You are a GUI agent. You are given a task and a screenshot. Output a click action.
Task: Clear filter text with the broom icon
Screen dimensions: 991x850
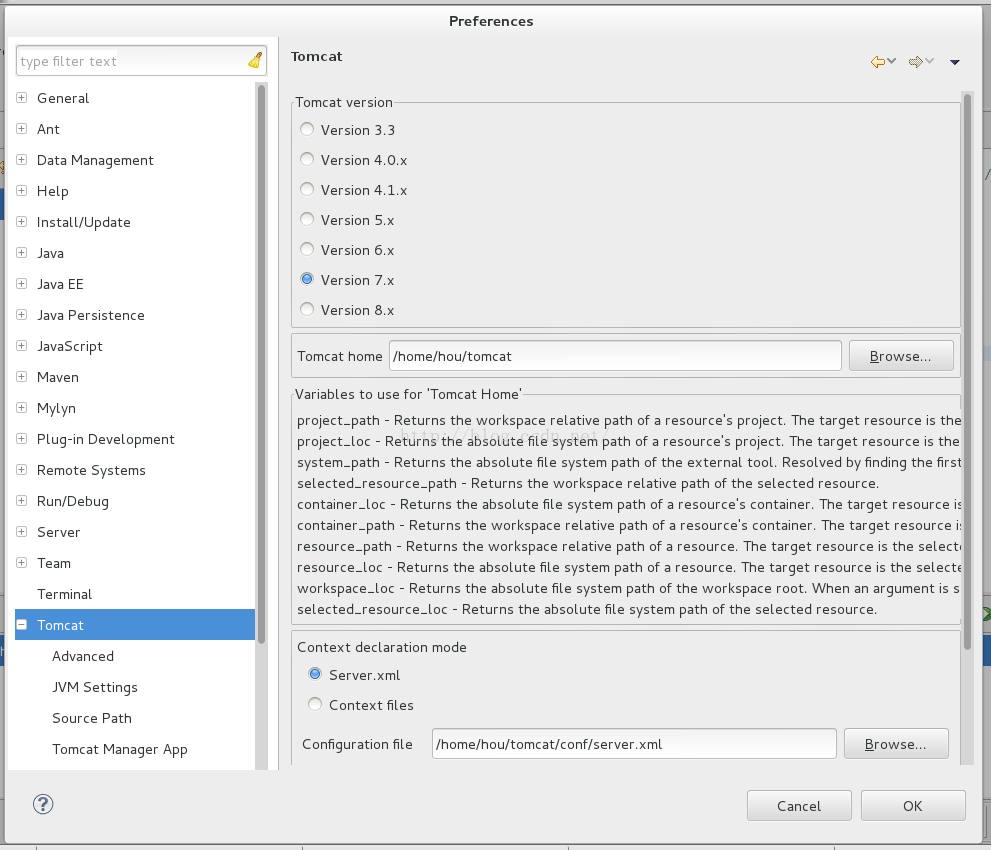[x=255, y=61]
